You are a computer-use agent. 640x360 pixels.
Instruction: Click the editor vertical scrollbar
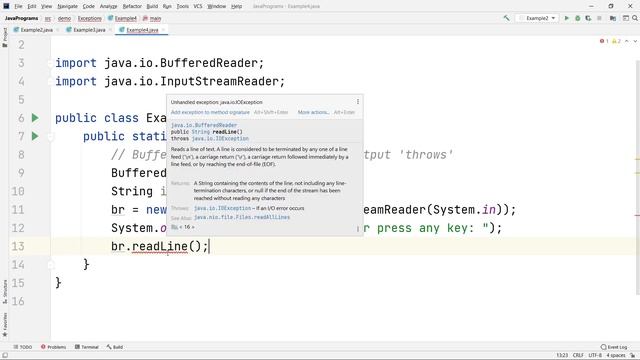coord(638,178)
